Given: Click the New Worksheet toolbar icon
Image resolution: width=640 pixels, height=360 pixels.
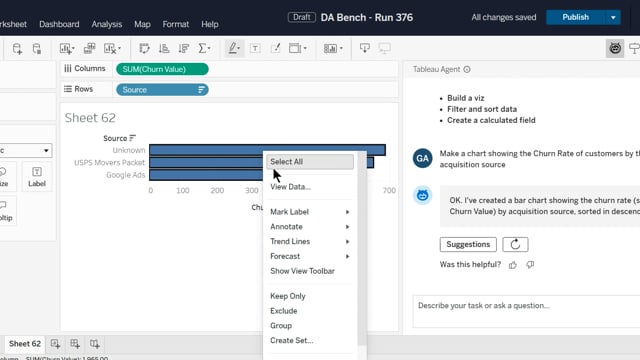Looking at the screenshot, I should (x=65, y=49).
